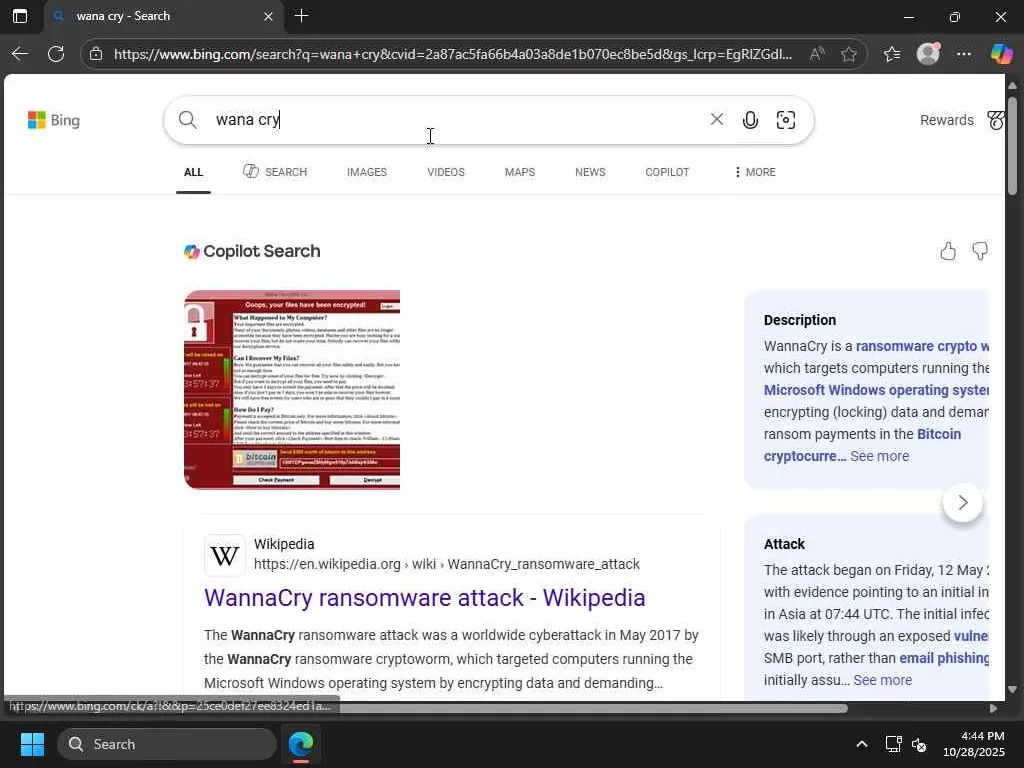Switch to the MAPS tab
Viewport: 1024px width, 768px height.
520,172
